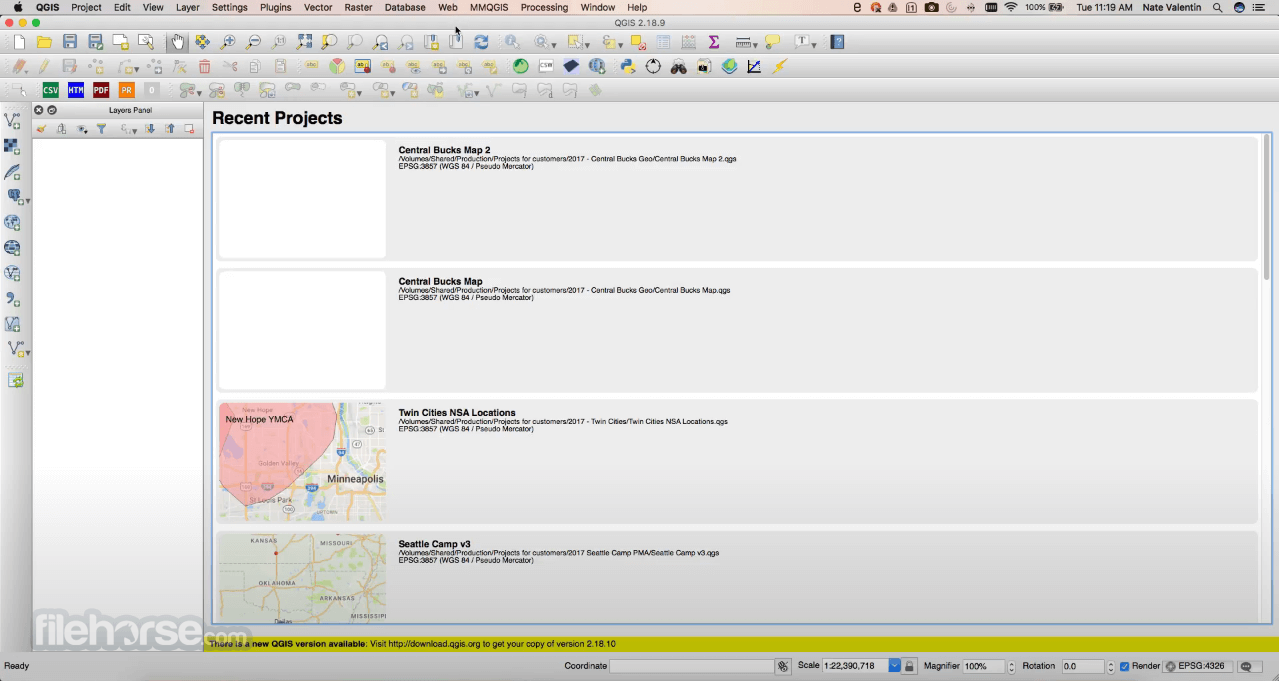Open the Add PostGIS layer dropdown arrow

point(27,201)
